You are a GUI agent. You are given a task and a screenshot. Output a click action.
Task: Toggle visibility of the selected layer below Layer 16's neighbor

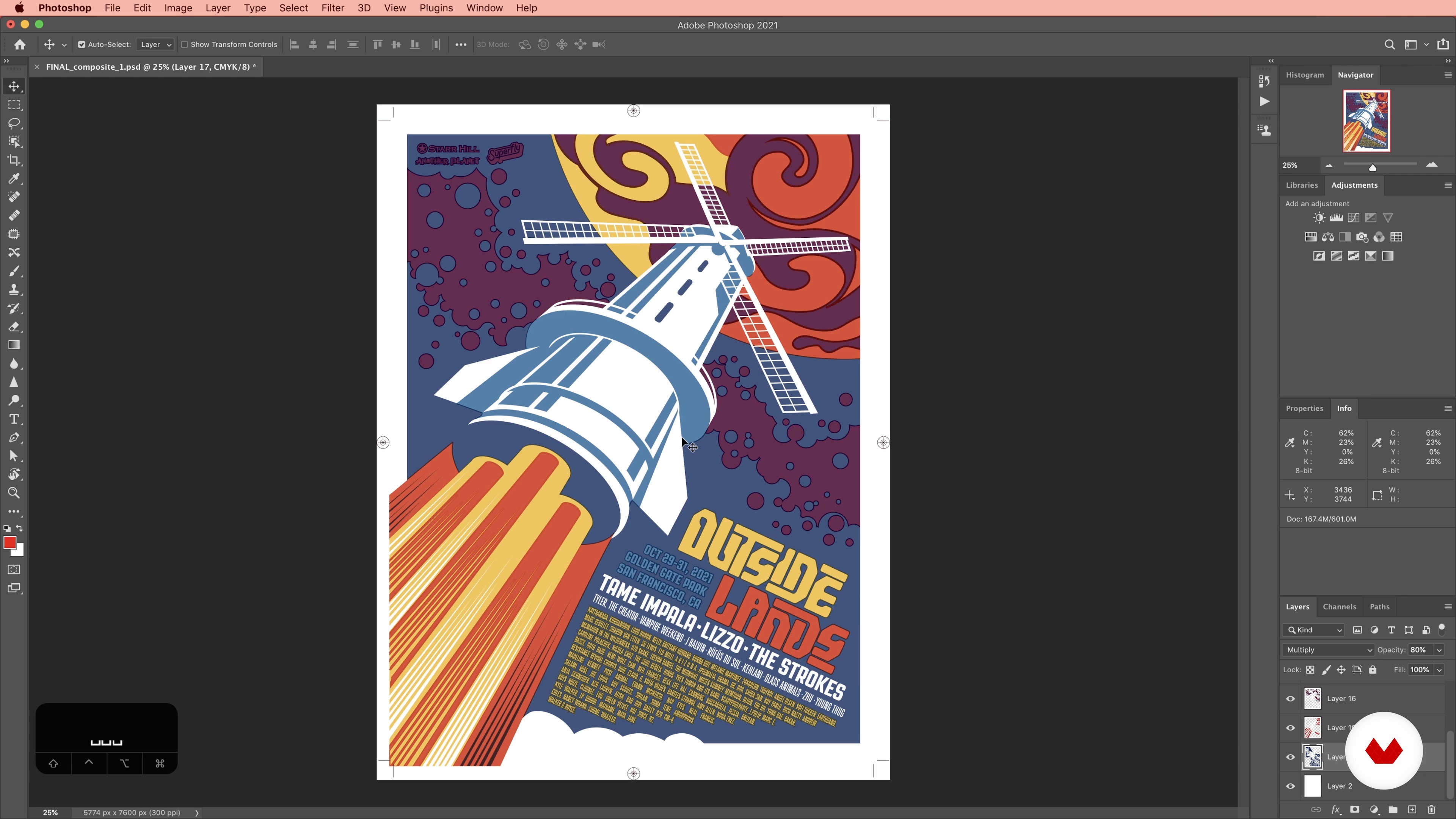(1290, 757)
